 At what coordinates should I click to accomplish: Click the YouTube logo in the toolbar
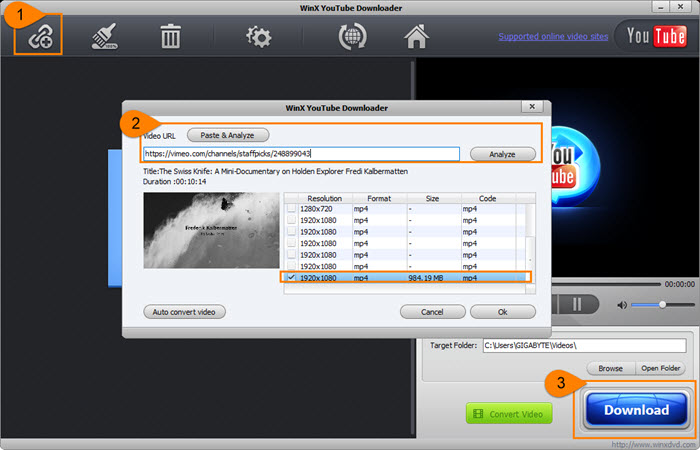[x=655, y=36]
